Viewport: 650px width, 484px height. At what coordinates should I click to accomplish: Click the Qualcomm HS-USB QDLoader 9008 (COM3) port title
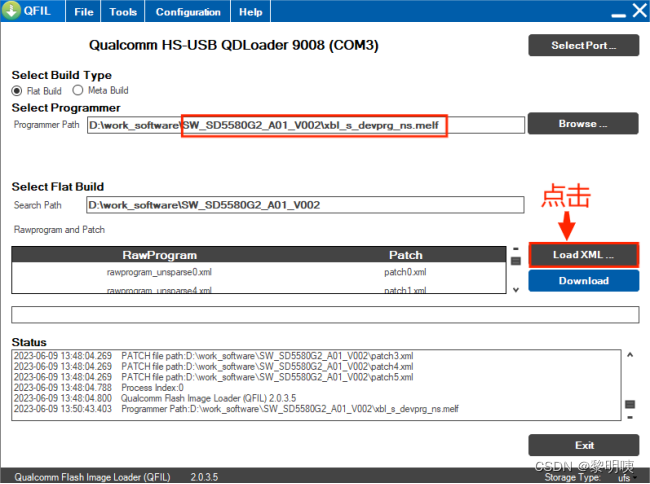point(234,45)
